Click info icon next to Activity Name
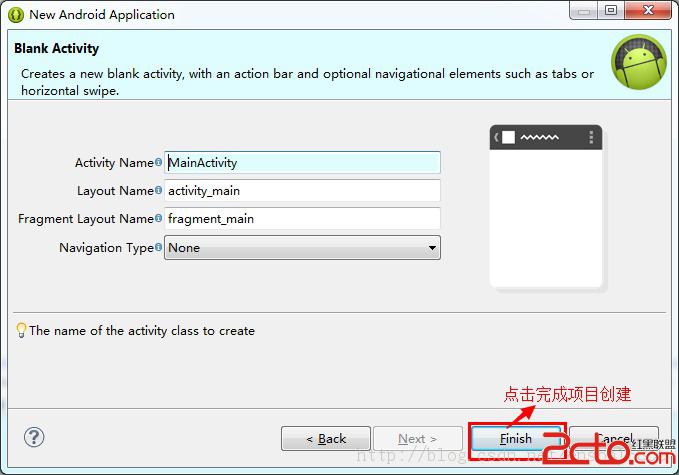 [158, 162]
